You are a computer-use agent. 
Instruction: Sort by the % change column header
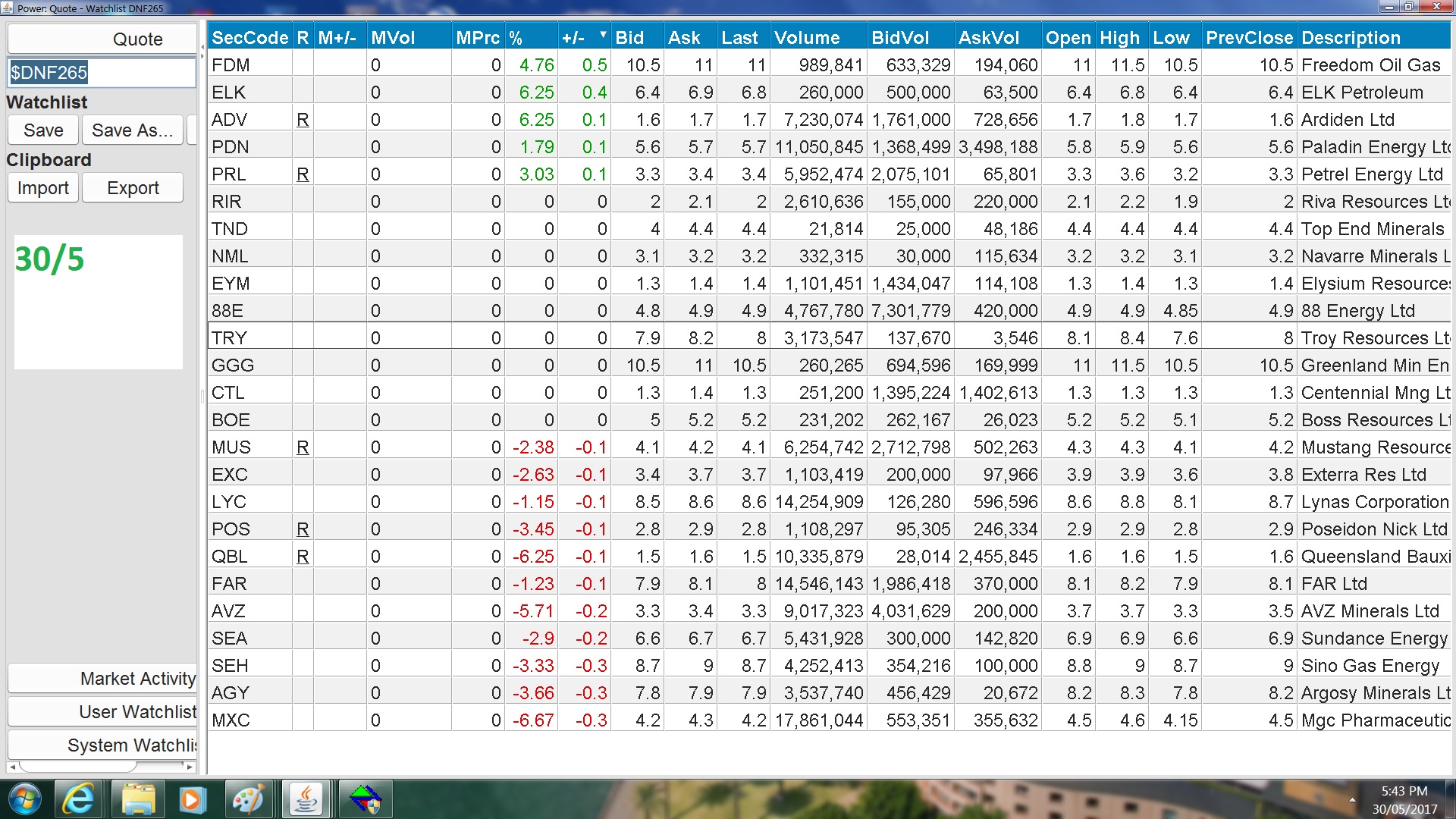pyautogui.click(x=532, y=38)
